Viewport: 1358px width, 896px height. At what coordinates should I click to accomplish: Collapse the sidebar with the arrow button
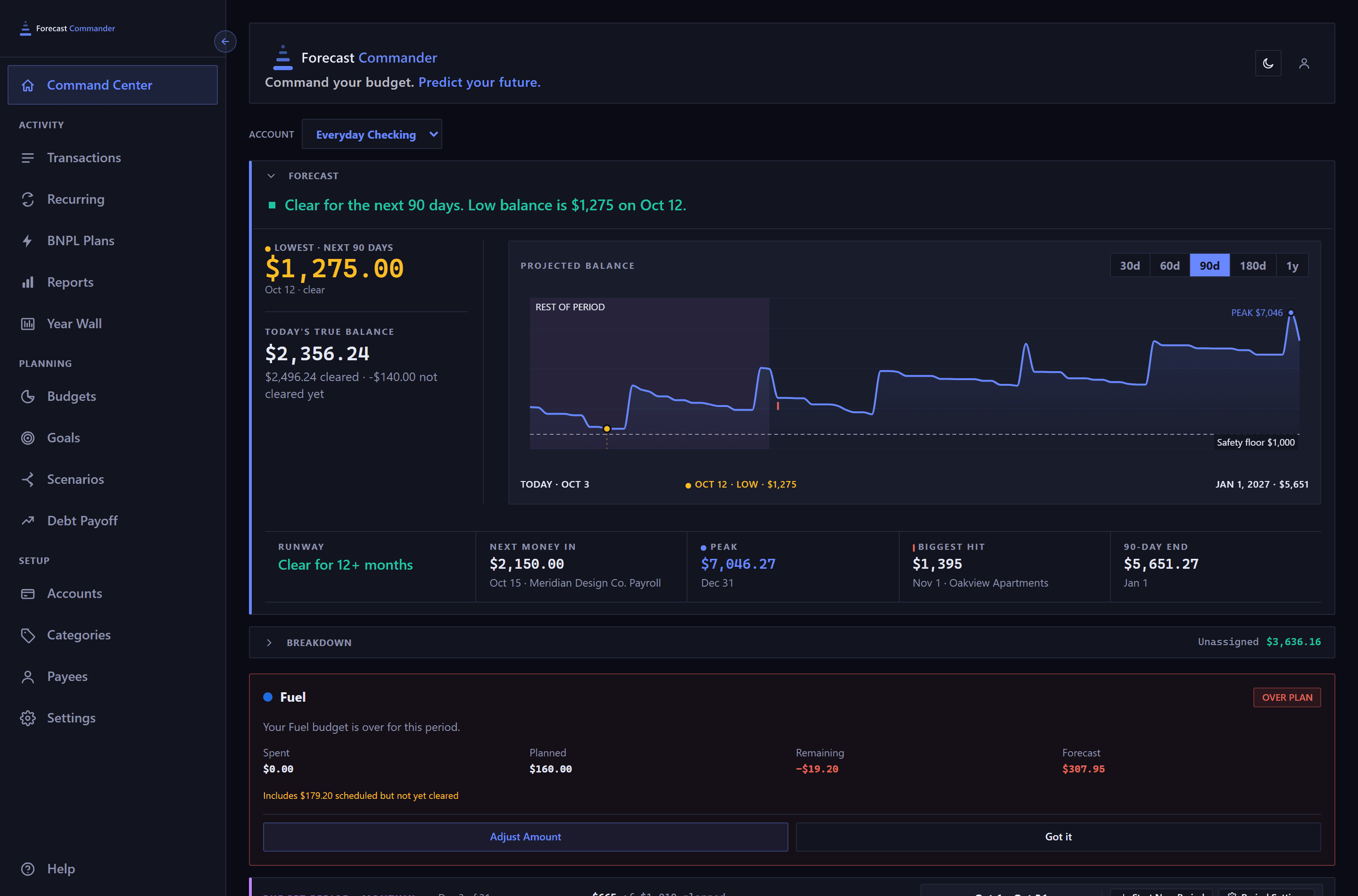225,41
